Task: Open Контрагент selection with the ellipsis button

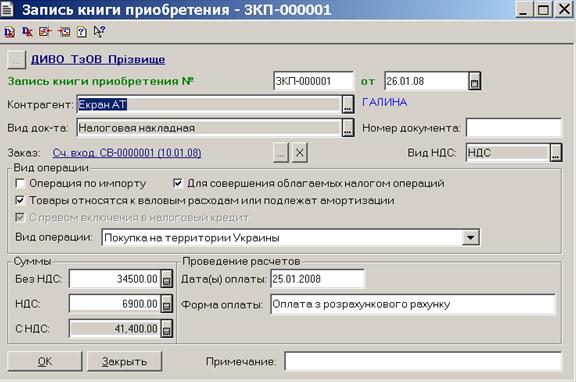Action: pyautogui.click(x=348, y=105)
